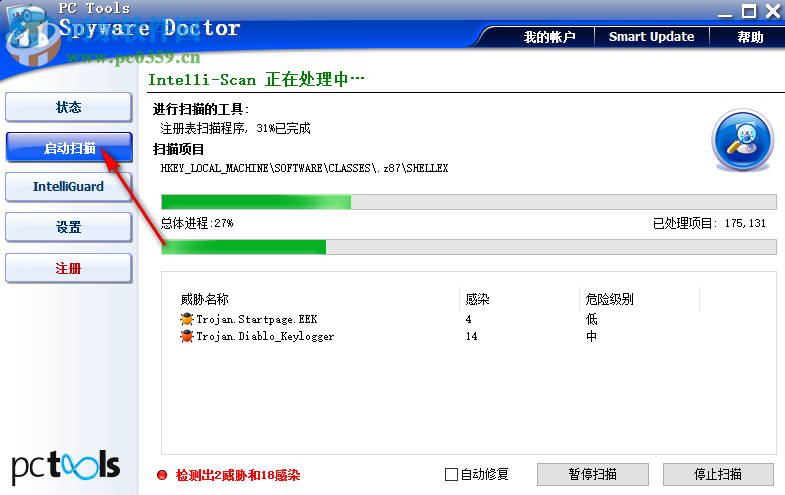Sort by the 感染 column header

tap(477, 299)
